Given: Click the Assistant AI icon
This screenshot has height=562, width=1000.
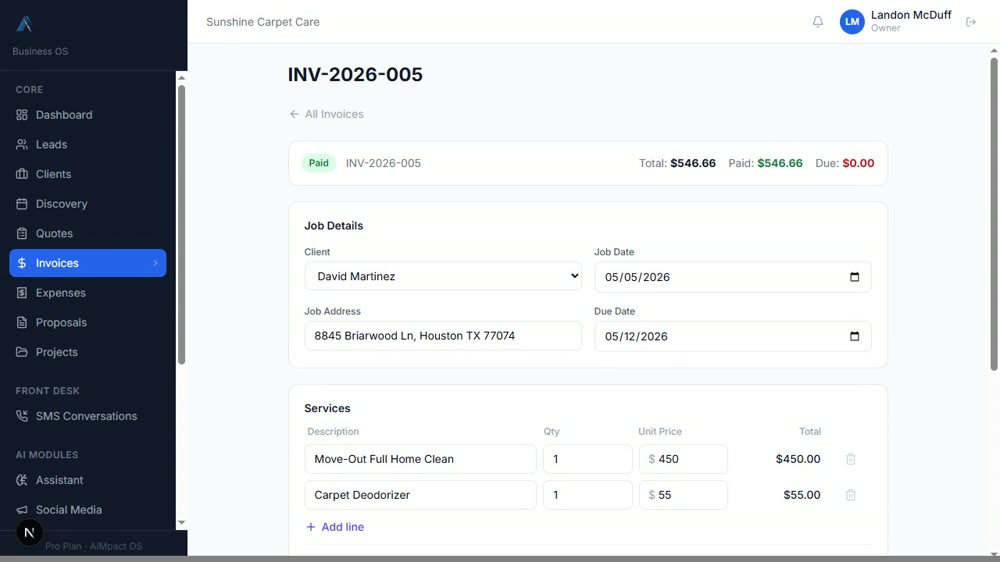Looking at the screenshot, I should click(x=22, y=480).
